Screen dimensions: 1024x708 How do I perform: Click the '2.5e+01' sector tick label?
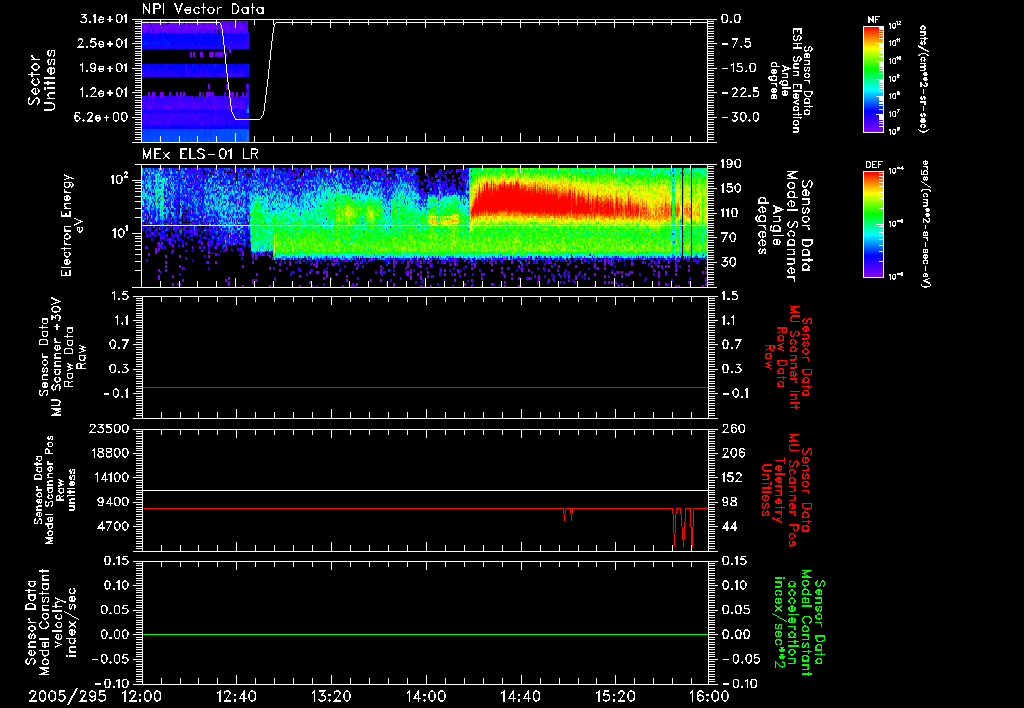(x=101, y=43)
